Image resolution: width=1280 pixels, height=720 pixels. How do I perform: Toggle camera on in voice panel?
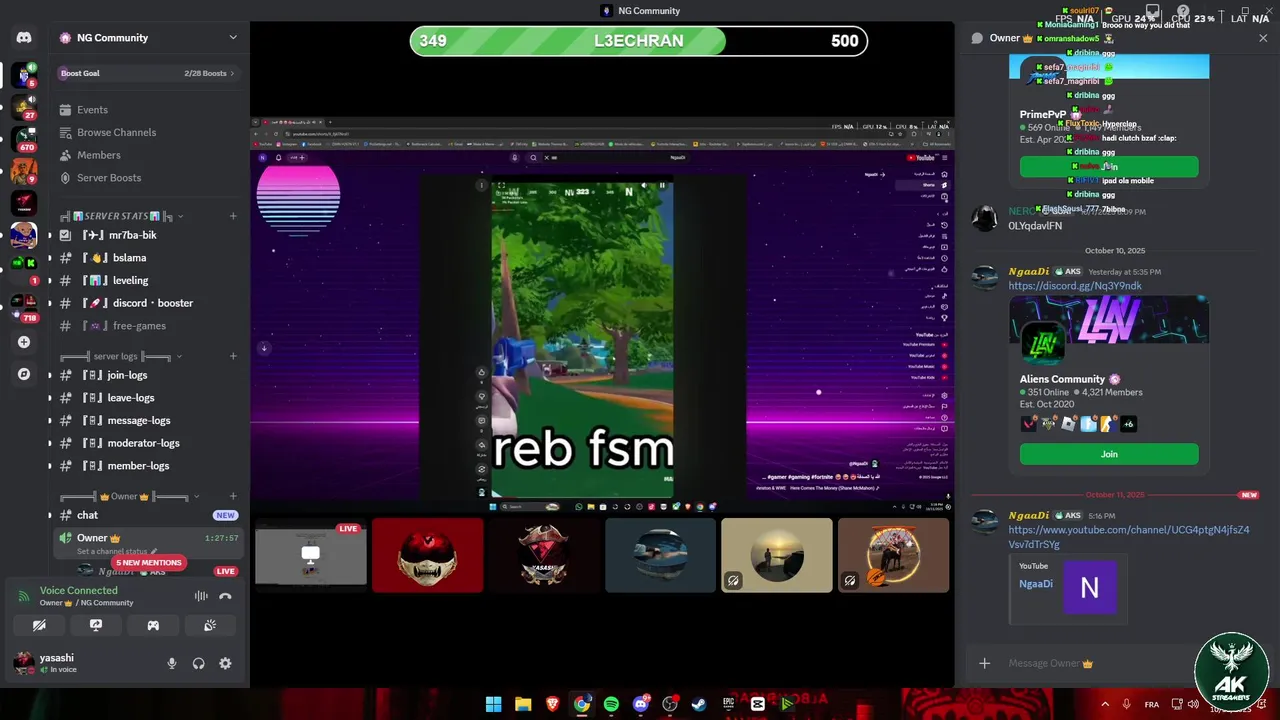(x=39, y=625)
